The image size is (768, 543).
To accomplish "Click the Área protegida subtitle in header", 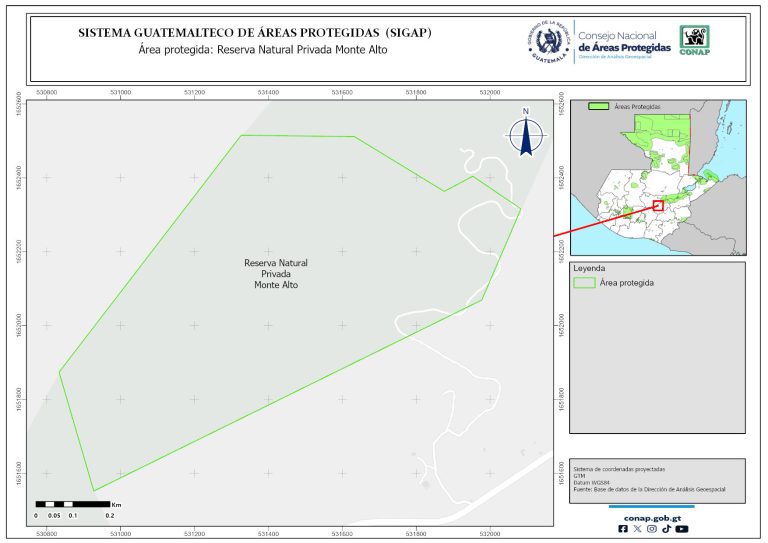I will (x=255, y=49).
